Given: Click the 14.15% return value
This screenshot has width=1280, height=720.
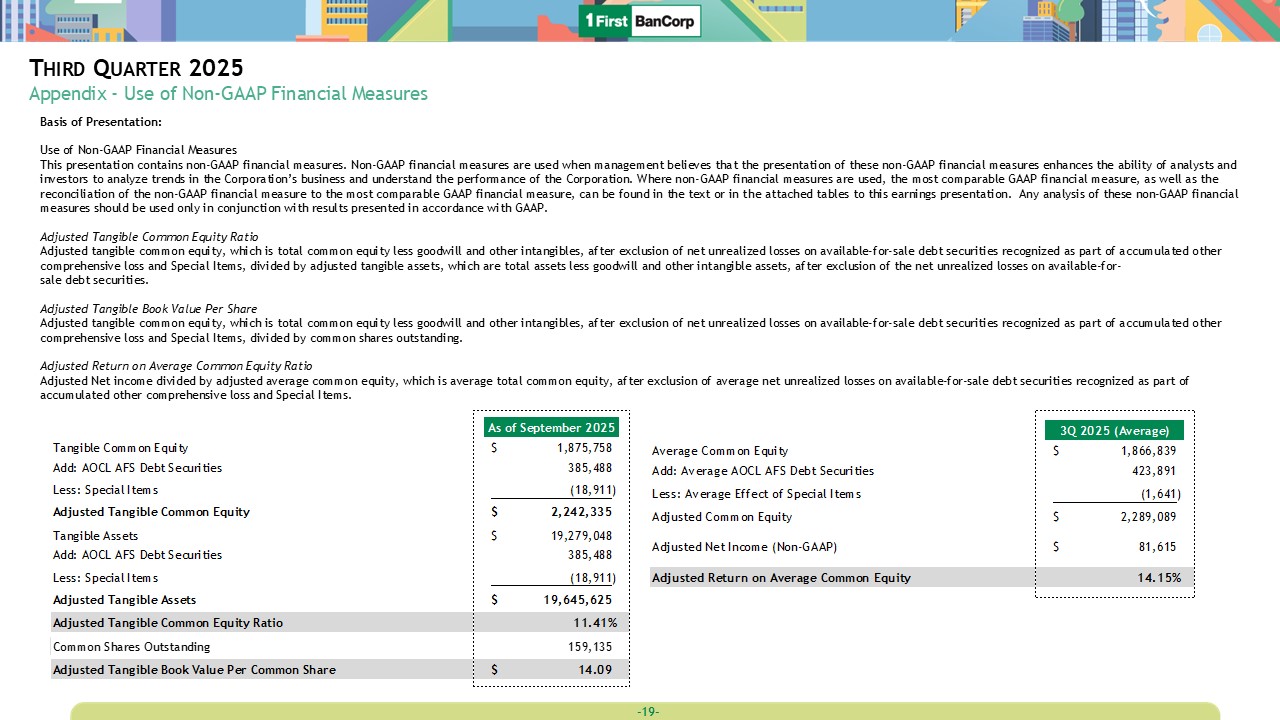Looking at the screenshot, I should coord(1157,577).
